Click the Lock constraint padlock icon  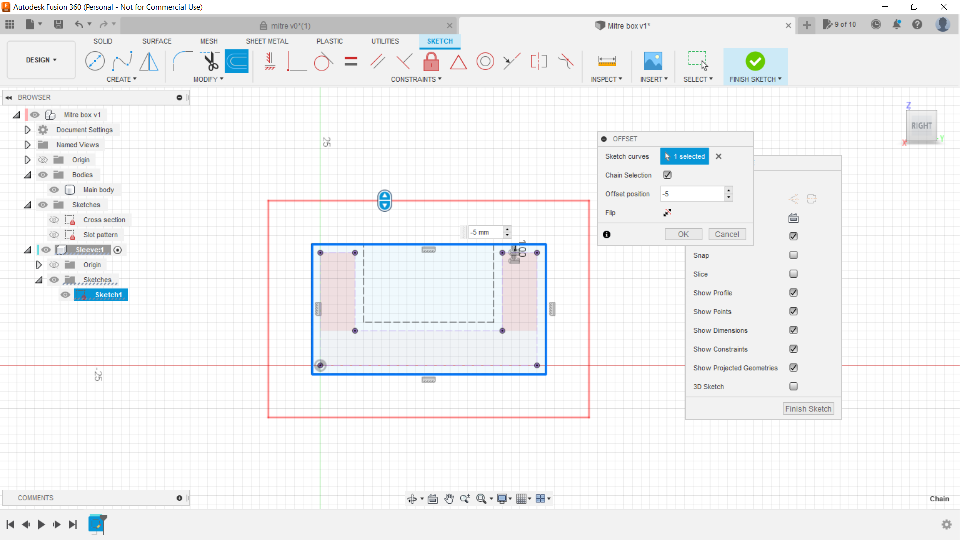431,62
